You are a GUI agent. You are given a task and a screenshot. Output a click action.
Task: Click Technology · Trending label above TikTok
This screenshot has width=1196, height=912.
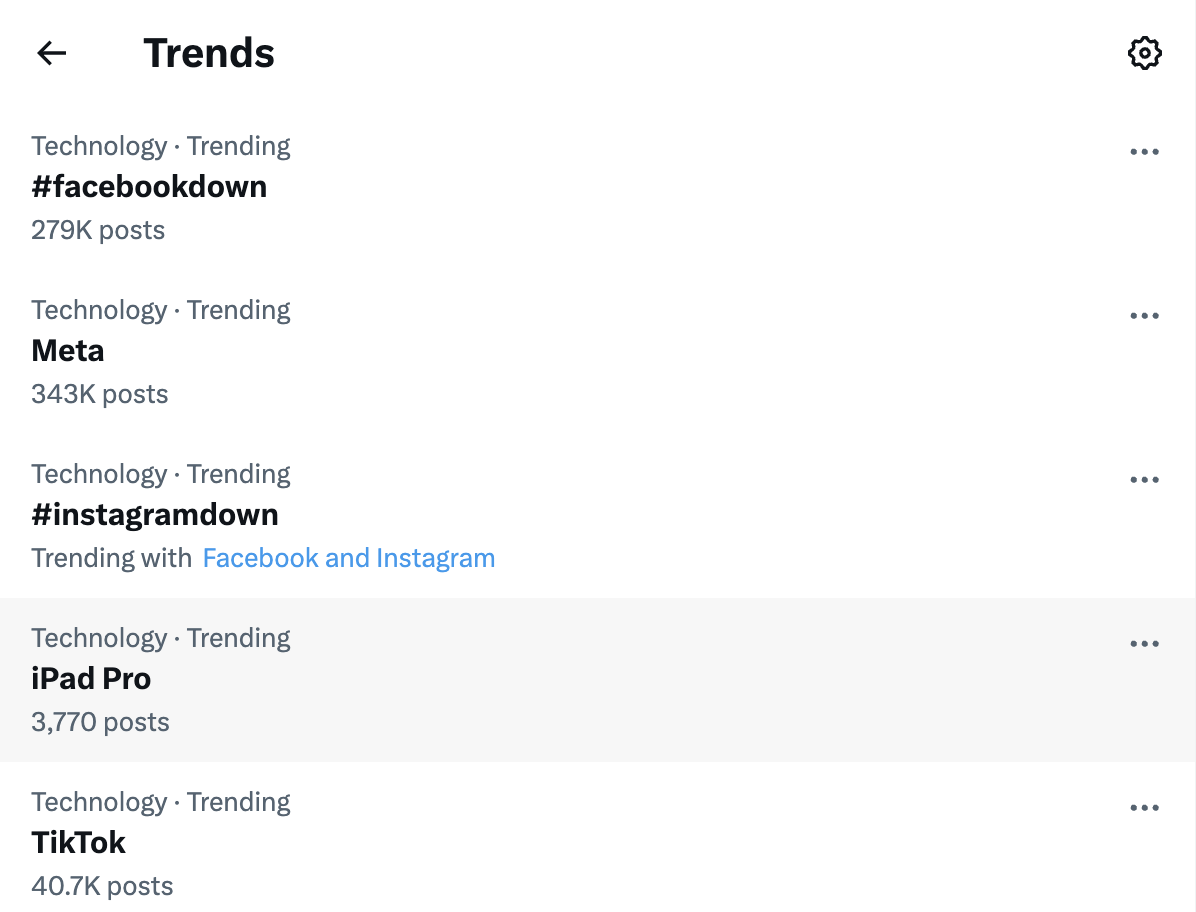click(161, 802)
